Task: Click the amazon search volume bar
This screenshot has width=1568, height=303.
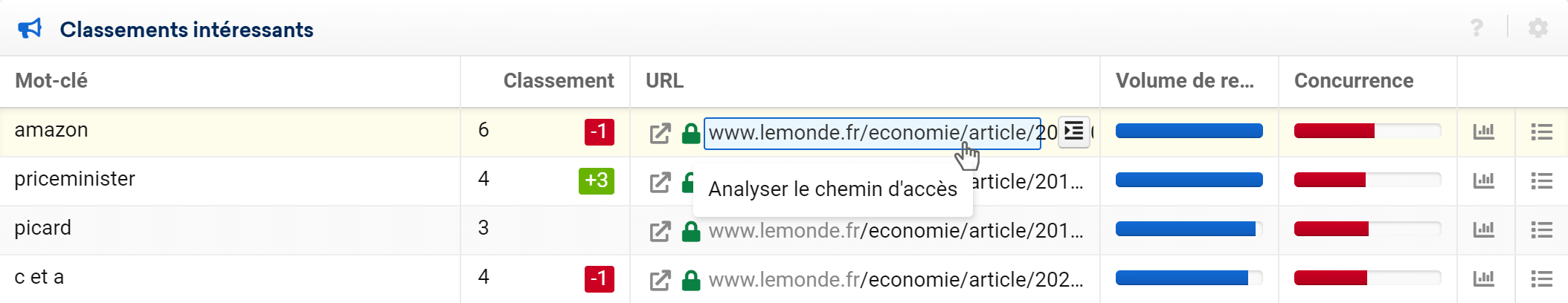Action: [1189, 131]
